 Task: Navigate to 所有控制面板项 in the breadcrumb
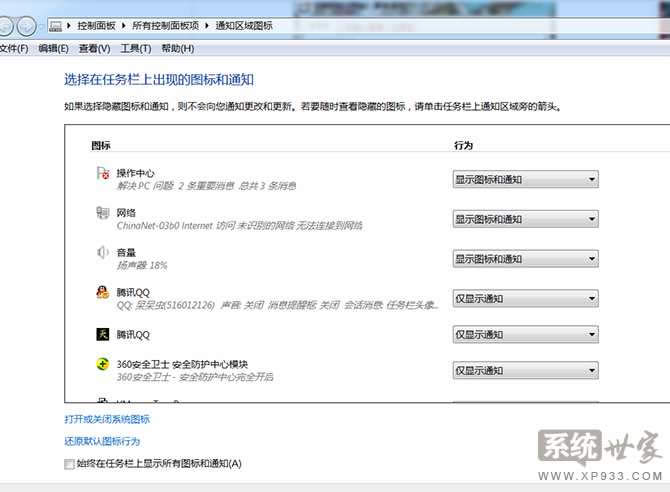[165, 26]
